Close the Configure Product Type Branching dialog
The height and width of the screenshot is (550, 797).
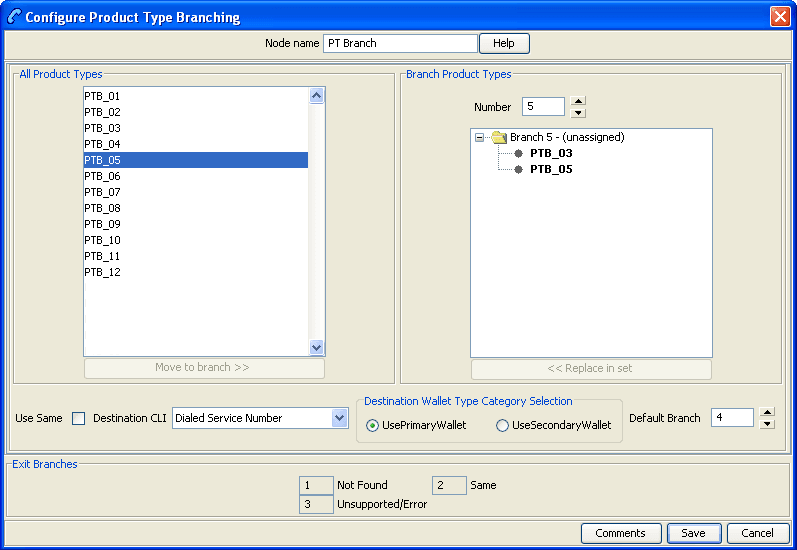(x=780, y=17)
